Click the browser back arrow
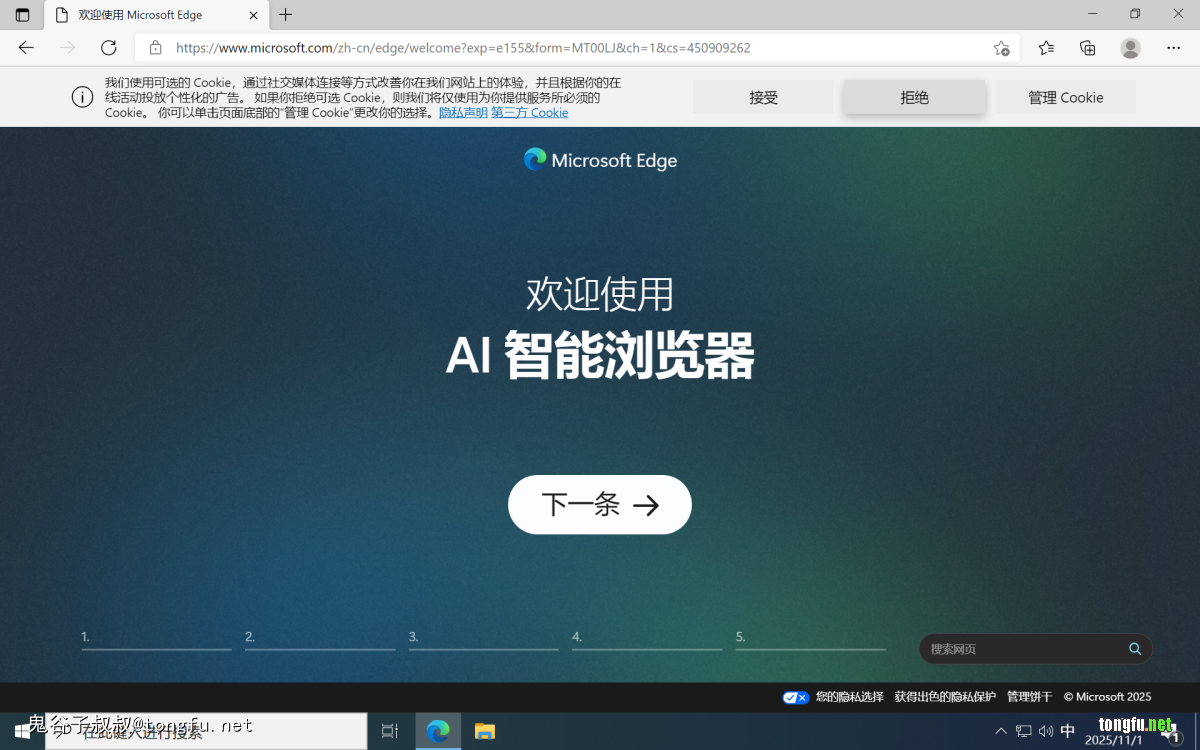Image resolution: width=1200 pixels, height=750 pixels. click(x=26, y=48)
